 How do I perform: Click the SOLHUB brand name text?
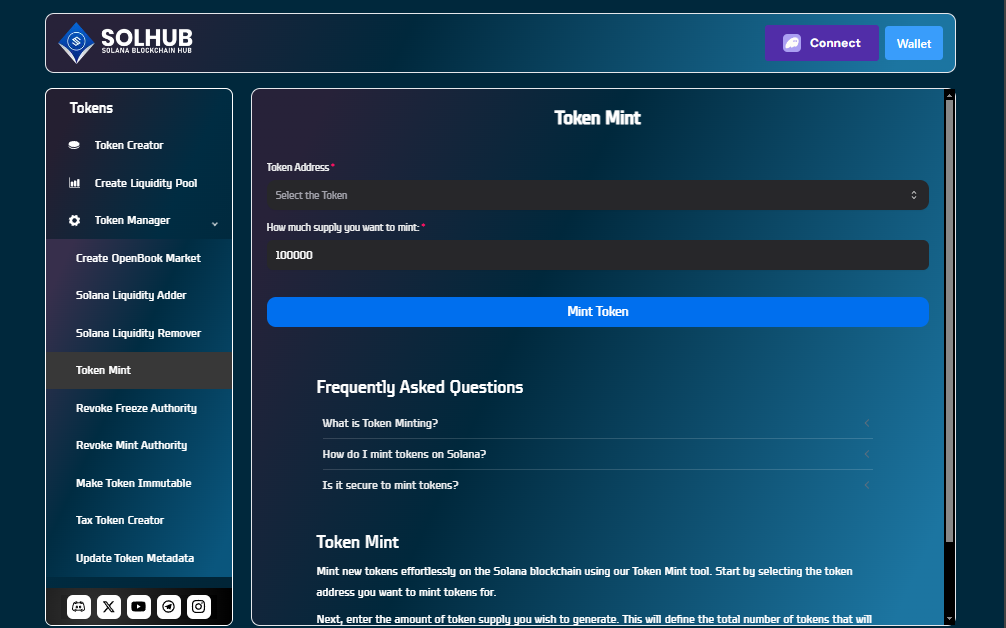(x=147, y=38)
